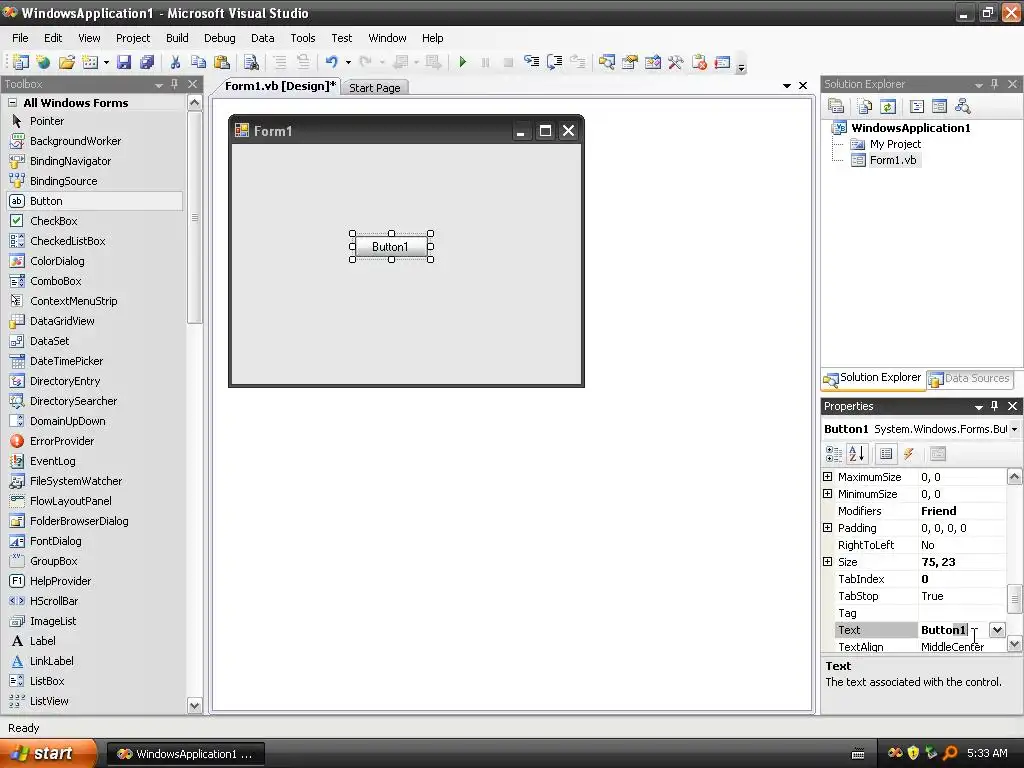Click WindowsApplication1 taskbar button
Screen dimensions: 1024x768
click(x=185, y=754)
